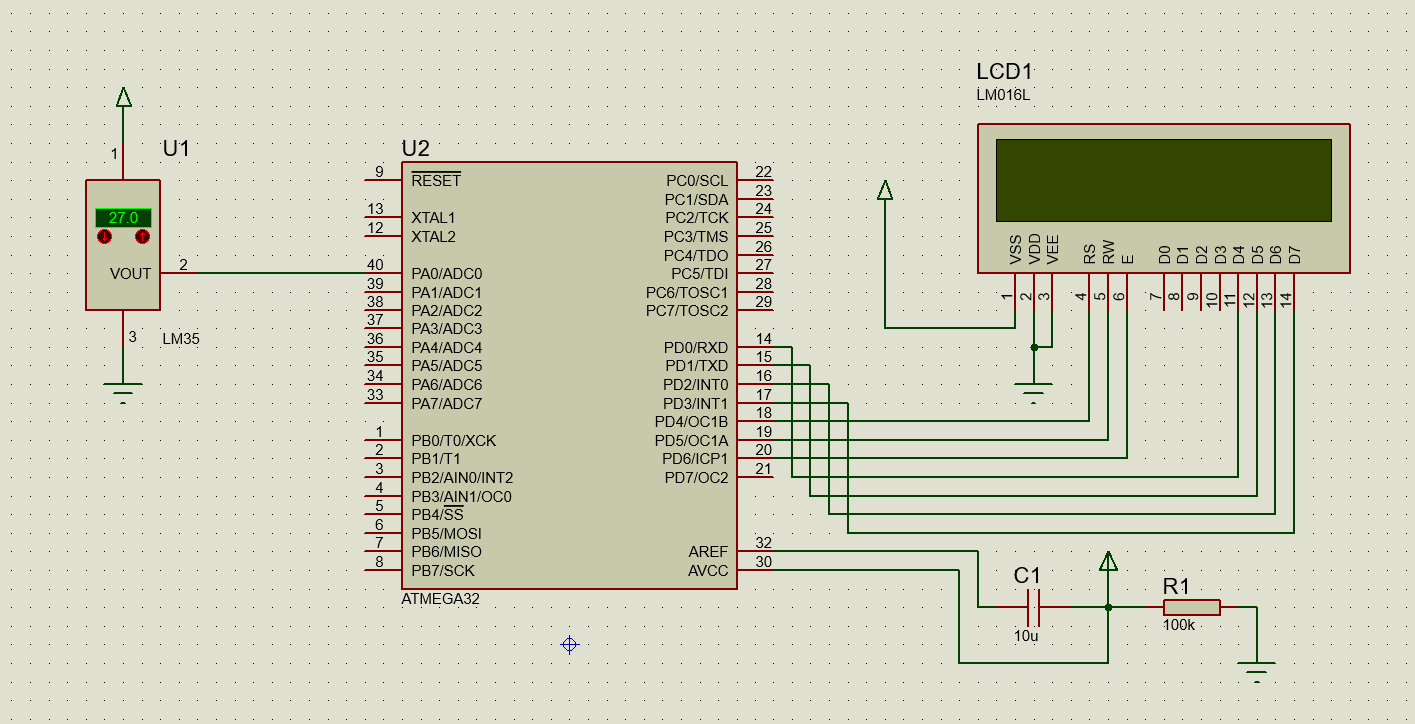Click the 10u value label of C1
Screen dimensions: 1415x724
[x=1025, y=634]
